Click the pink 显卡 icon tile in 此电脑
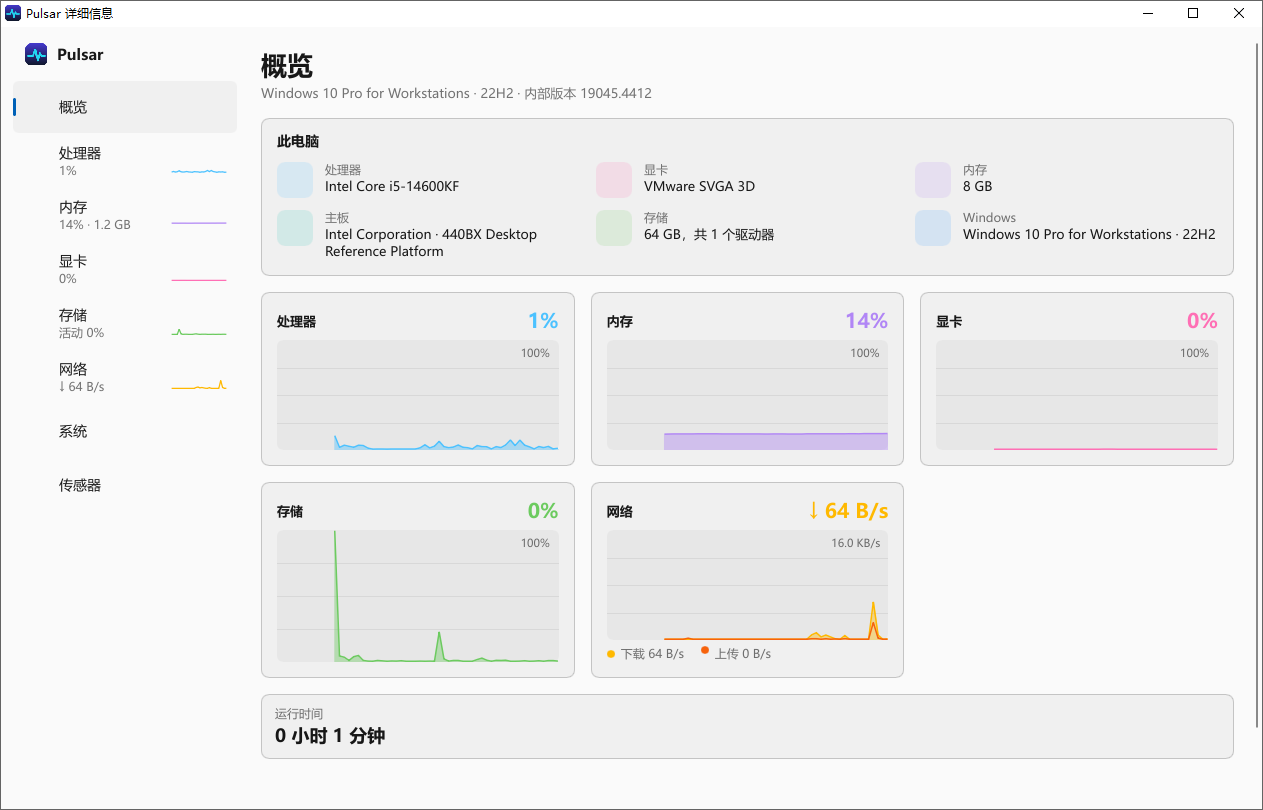The height and width of the screenshot is (810, 1263). [614, 179]
